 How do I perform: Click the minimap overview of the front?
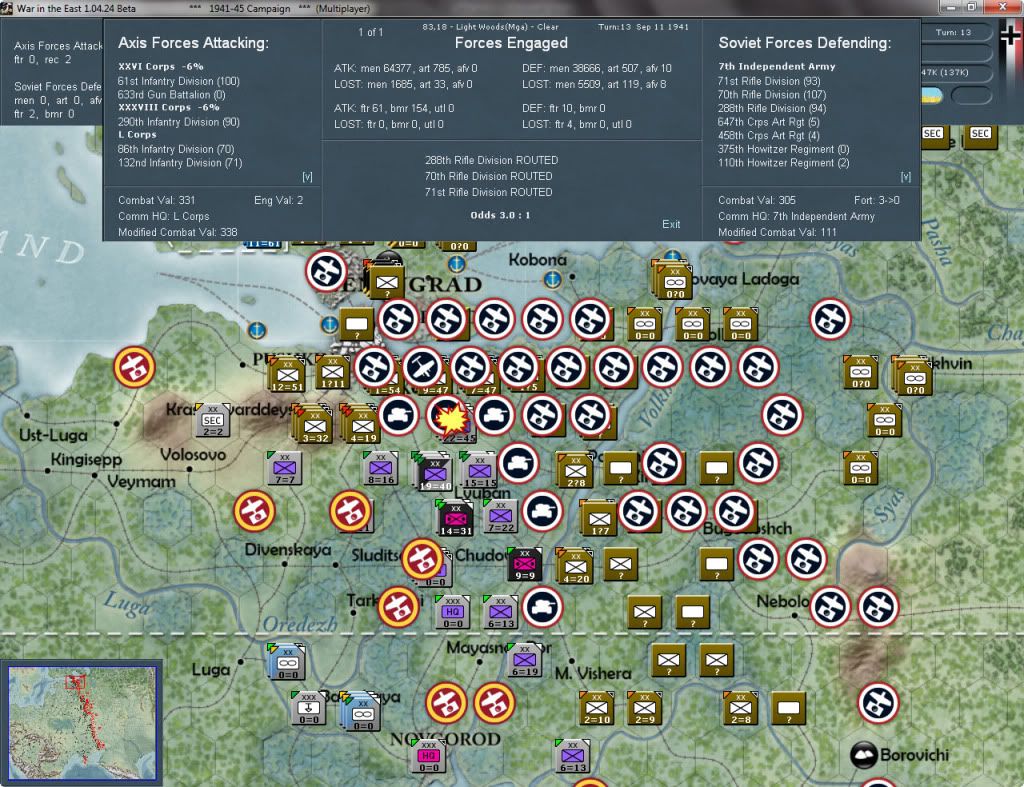click(82, 723)
